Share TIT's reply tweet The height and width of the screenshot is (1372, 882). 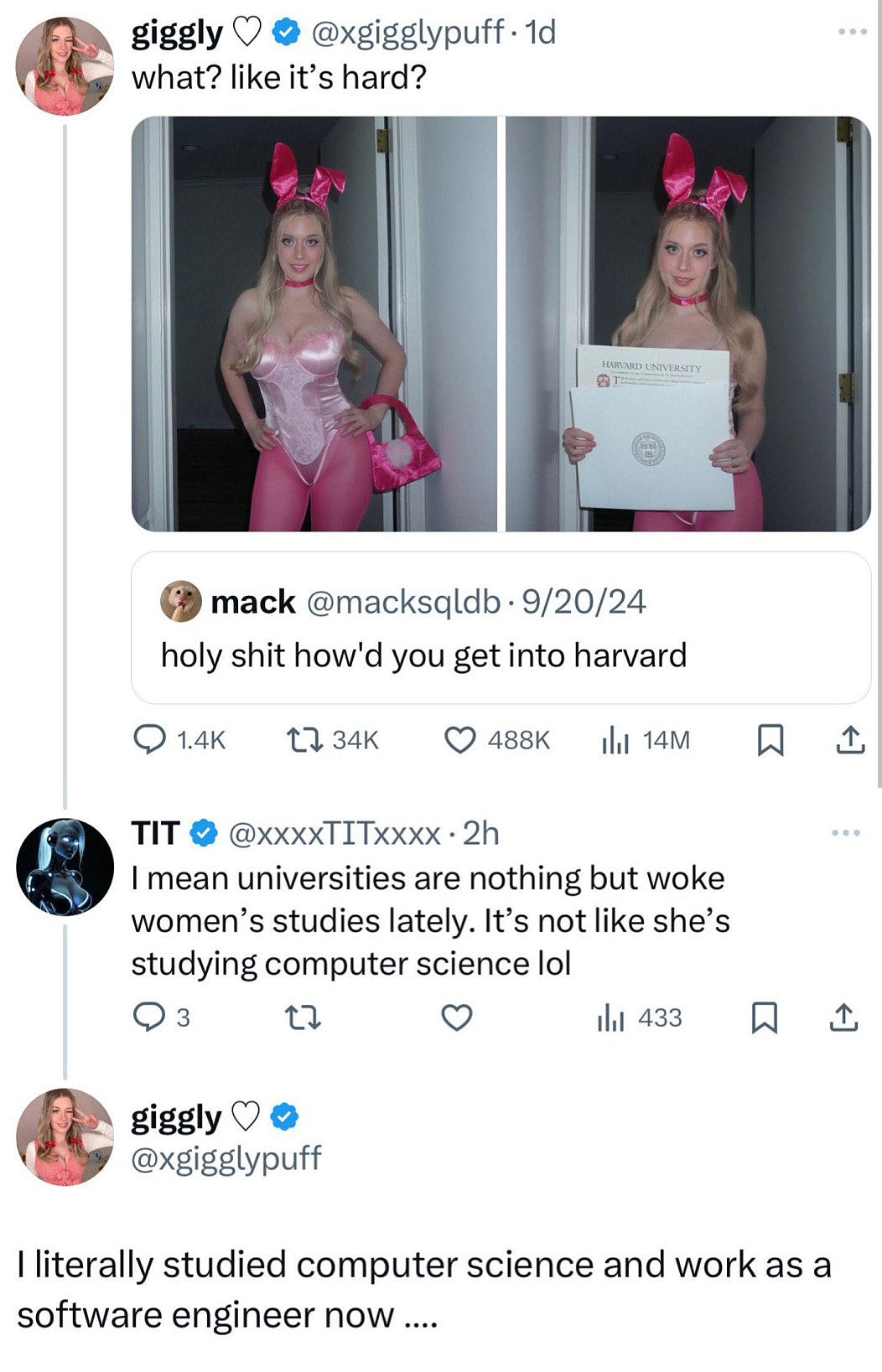(843, 1017)
